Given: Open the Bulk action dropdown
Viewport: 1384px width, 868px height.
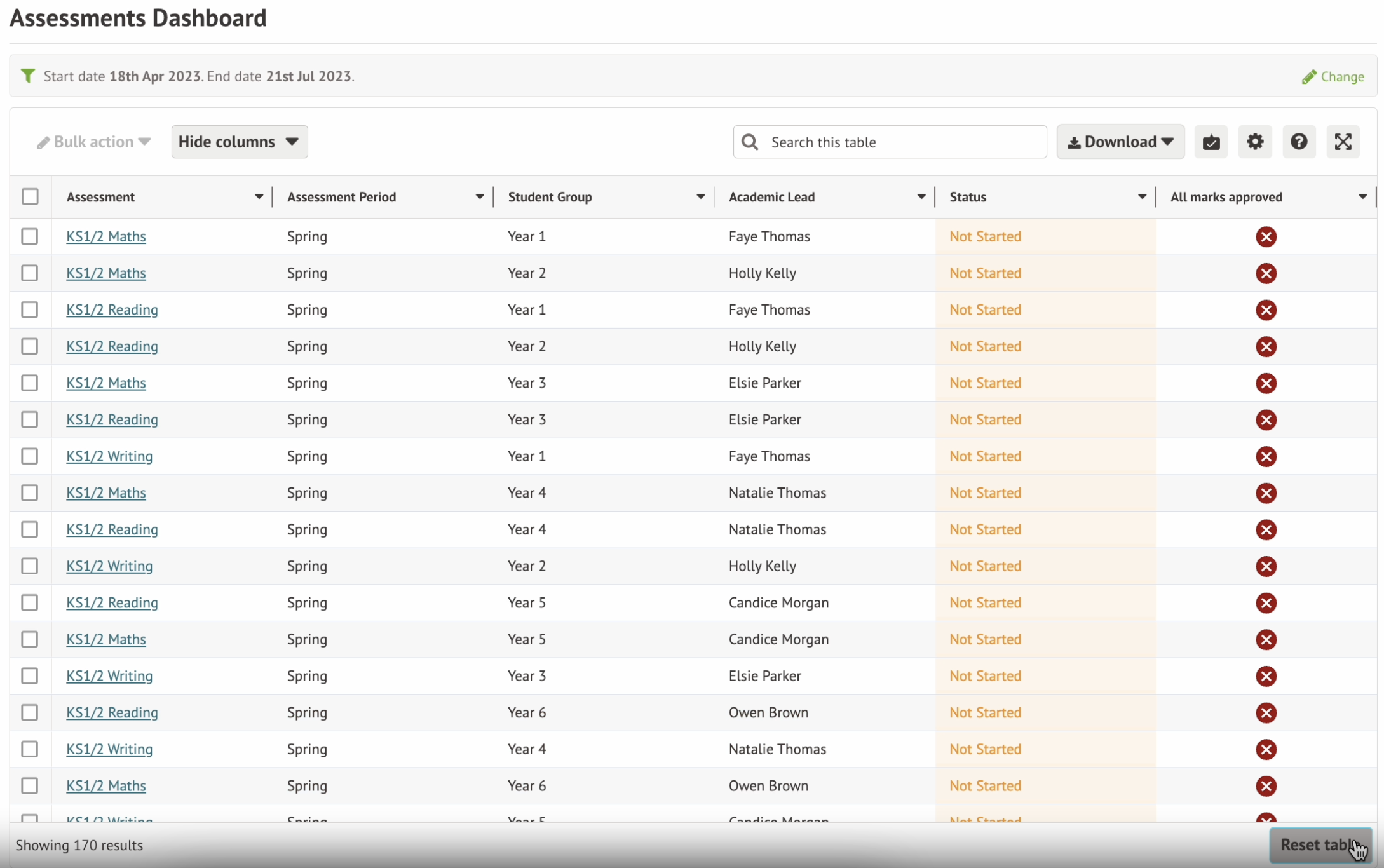Looking at the screenshot, I should pyautogui.click(x=93, y=142).
